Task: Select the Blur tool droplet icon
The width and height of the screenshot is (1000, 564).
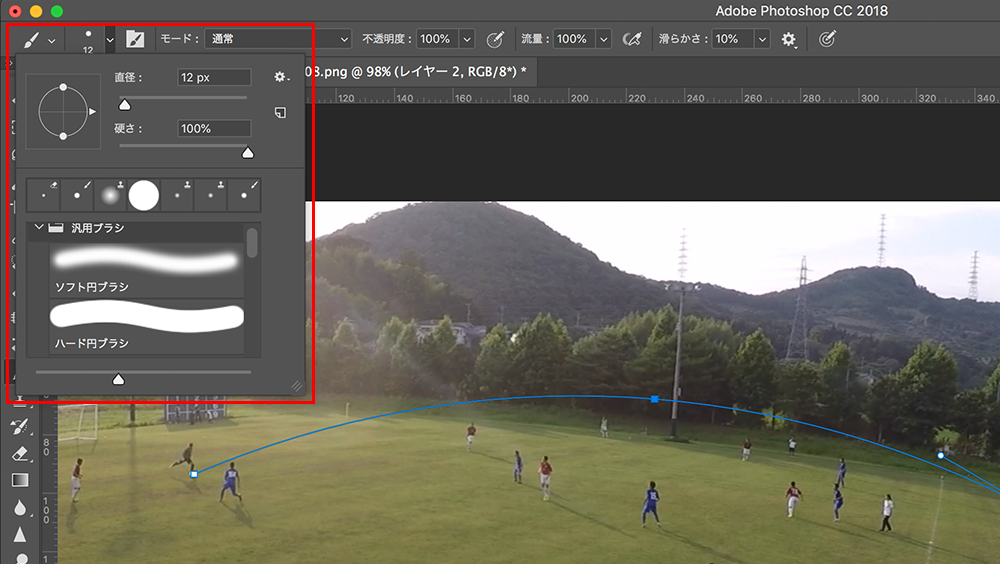Action: pyautogui.click(x=20, y=508)
